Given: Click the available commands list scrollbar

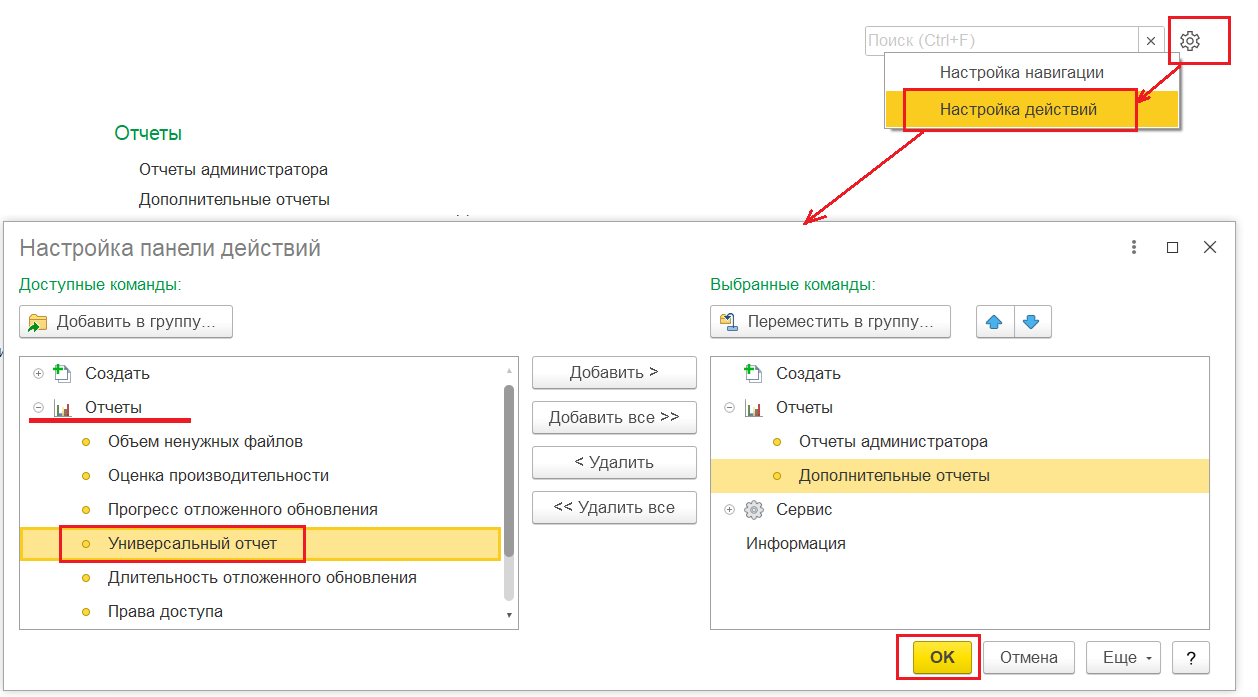Looking at the screenshot, I should coord(508,470).
